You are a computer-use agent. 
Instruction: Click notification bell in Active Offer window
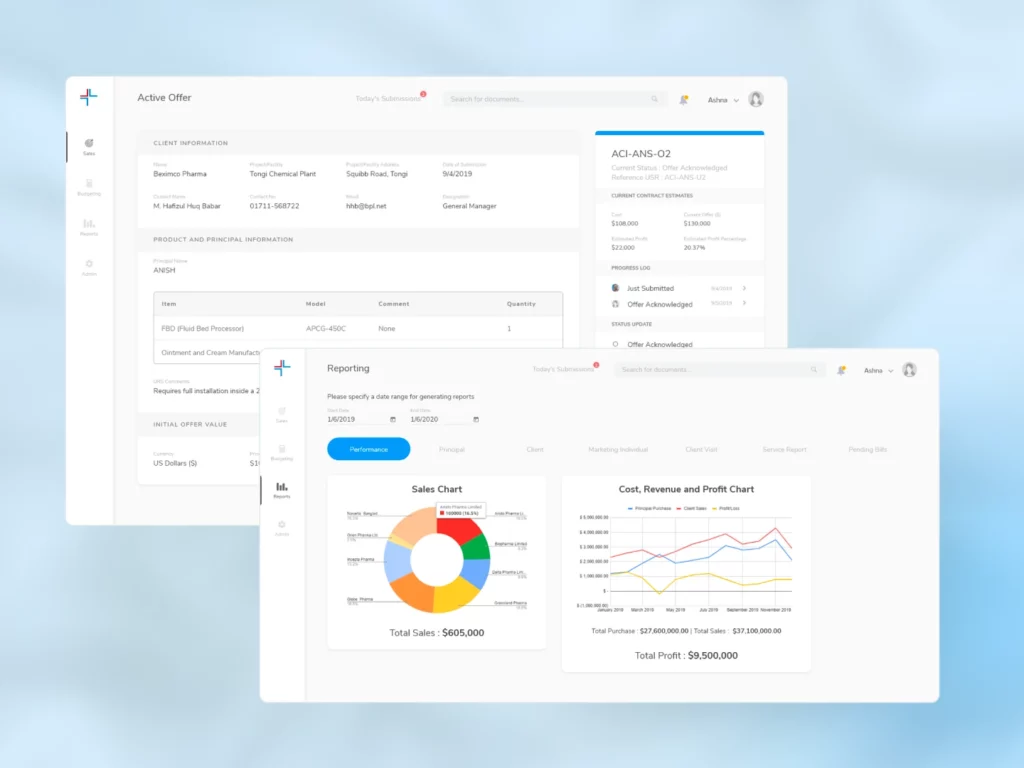pos(683,100)
